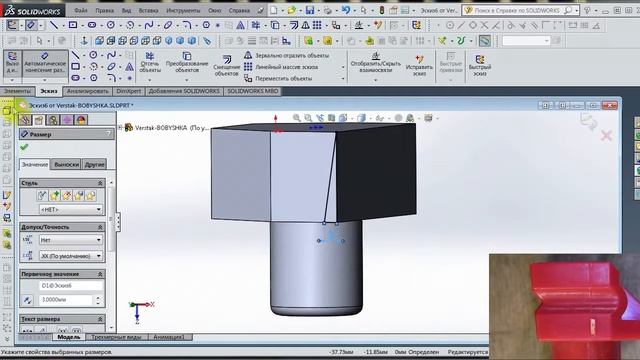
Task: Switch to the Элементы ribbon tab
Action: tap(18, 91)
